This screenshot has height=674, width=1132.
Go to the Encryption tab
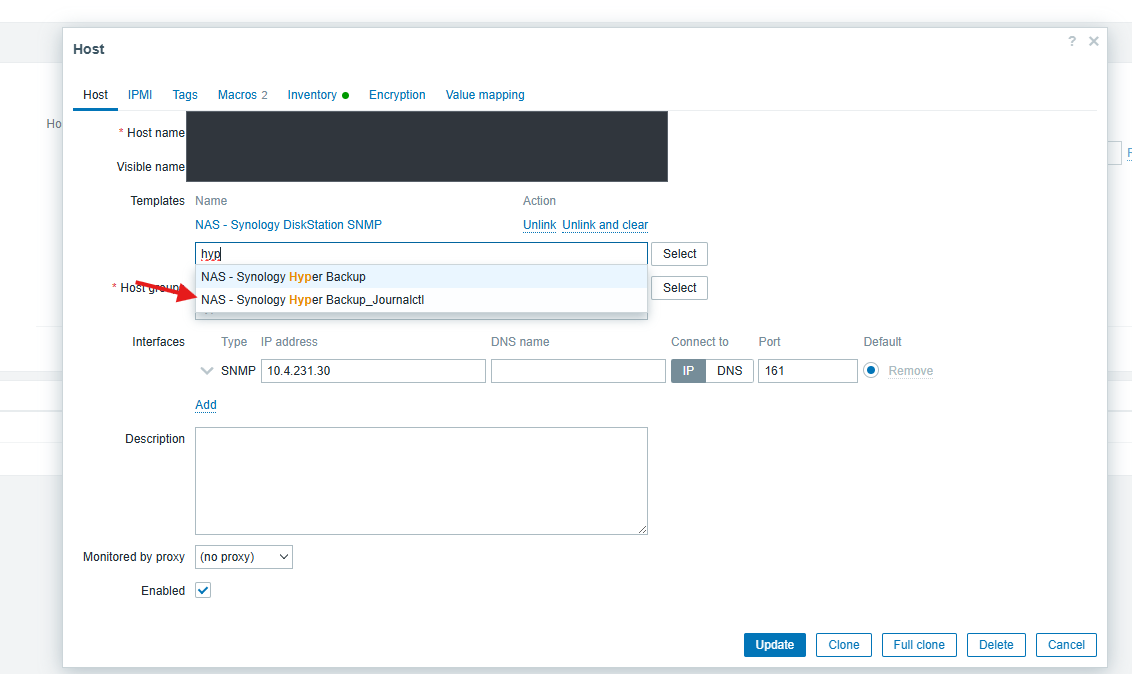(397, 95)
